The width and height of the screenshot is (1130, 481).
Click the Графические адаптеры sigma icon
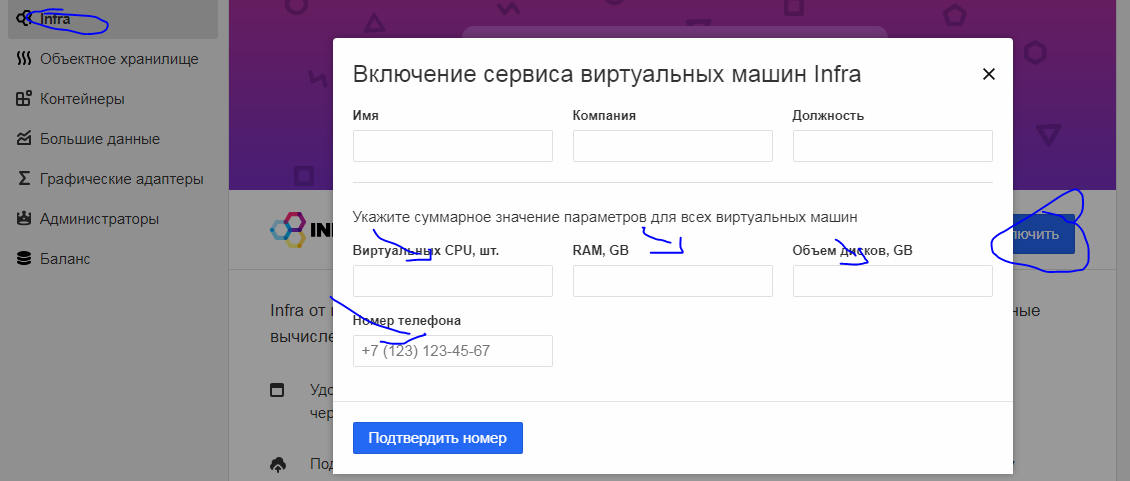coord(24,179)
